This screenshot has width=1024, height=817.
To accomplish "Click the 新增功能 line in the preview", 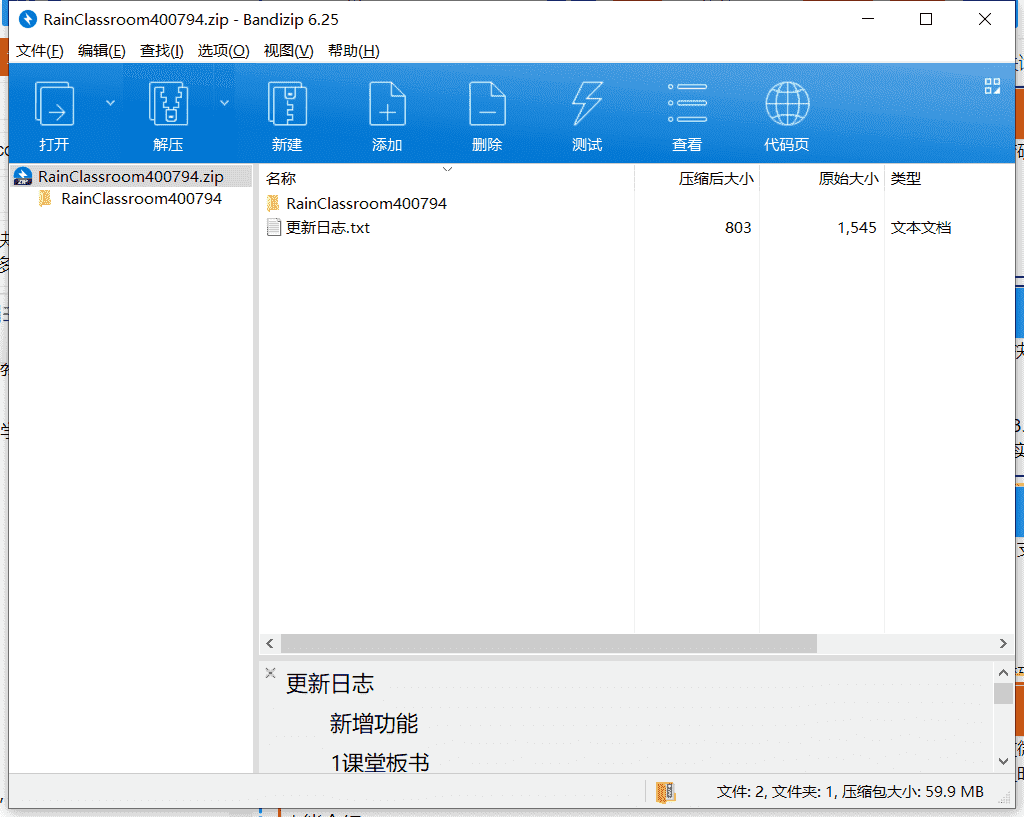I will pos(374,724).
